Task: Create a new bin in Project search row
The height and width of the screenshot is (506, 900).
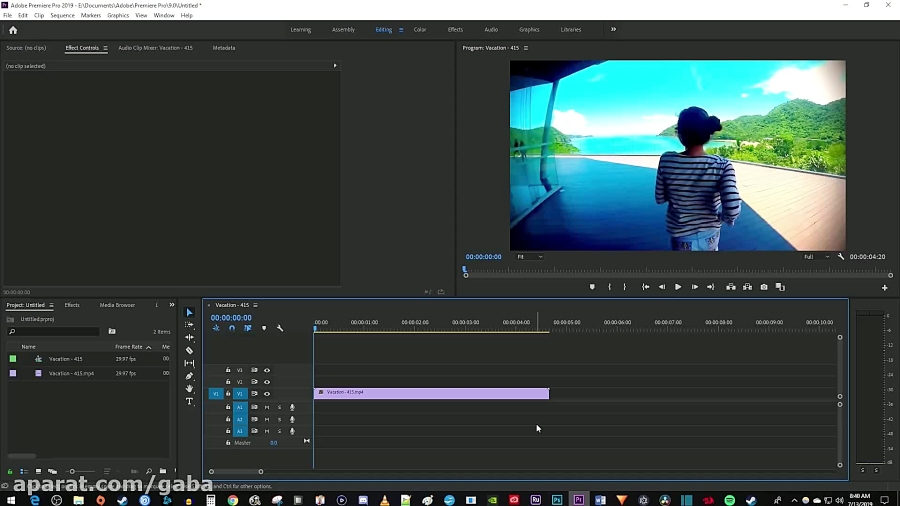Action: (112, 332)
